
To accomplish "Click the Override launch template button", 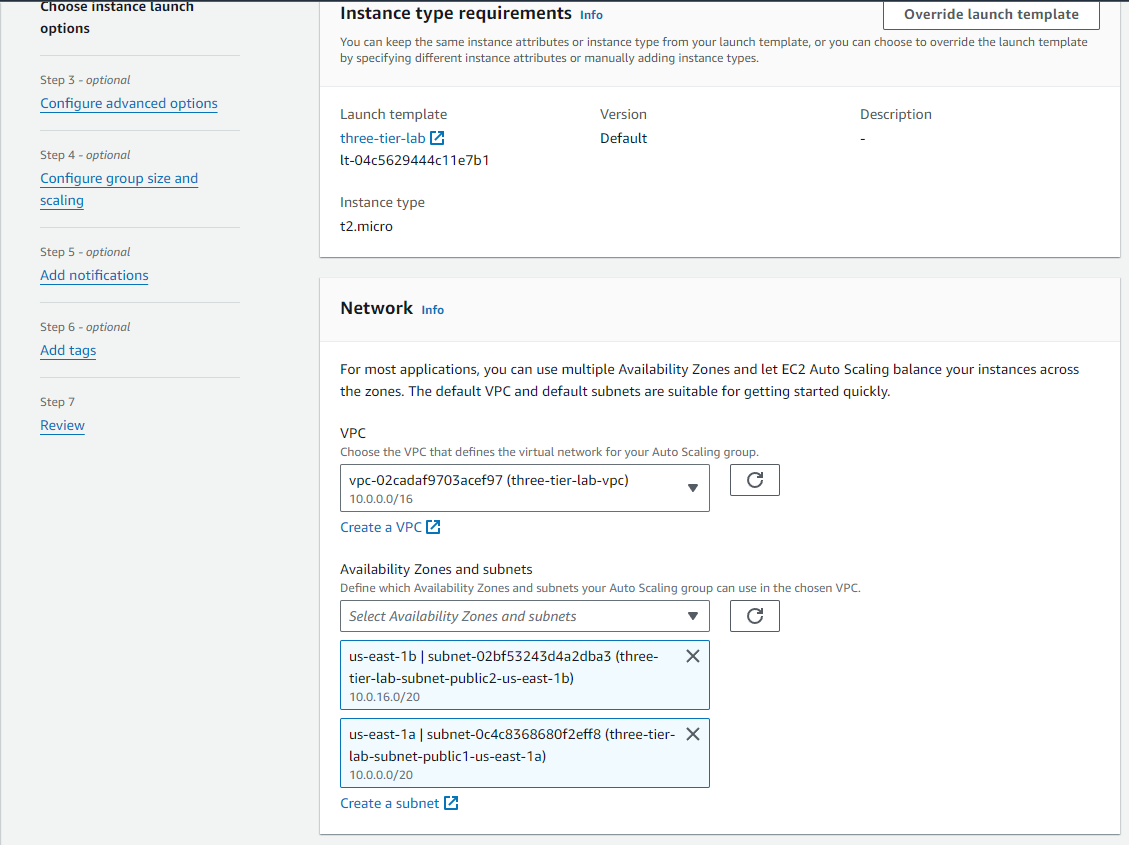I will click(990, 15).
